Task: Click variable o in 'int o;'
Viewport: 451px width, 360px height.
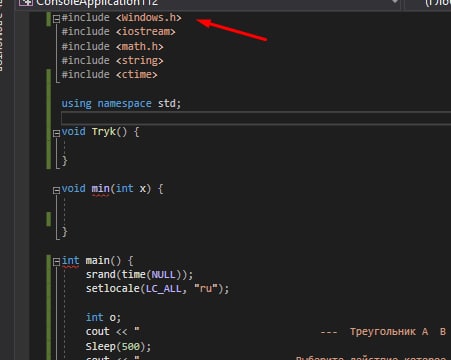Action: point(113,317)
